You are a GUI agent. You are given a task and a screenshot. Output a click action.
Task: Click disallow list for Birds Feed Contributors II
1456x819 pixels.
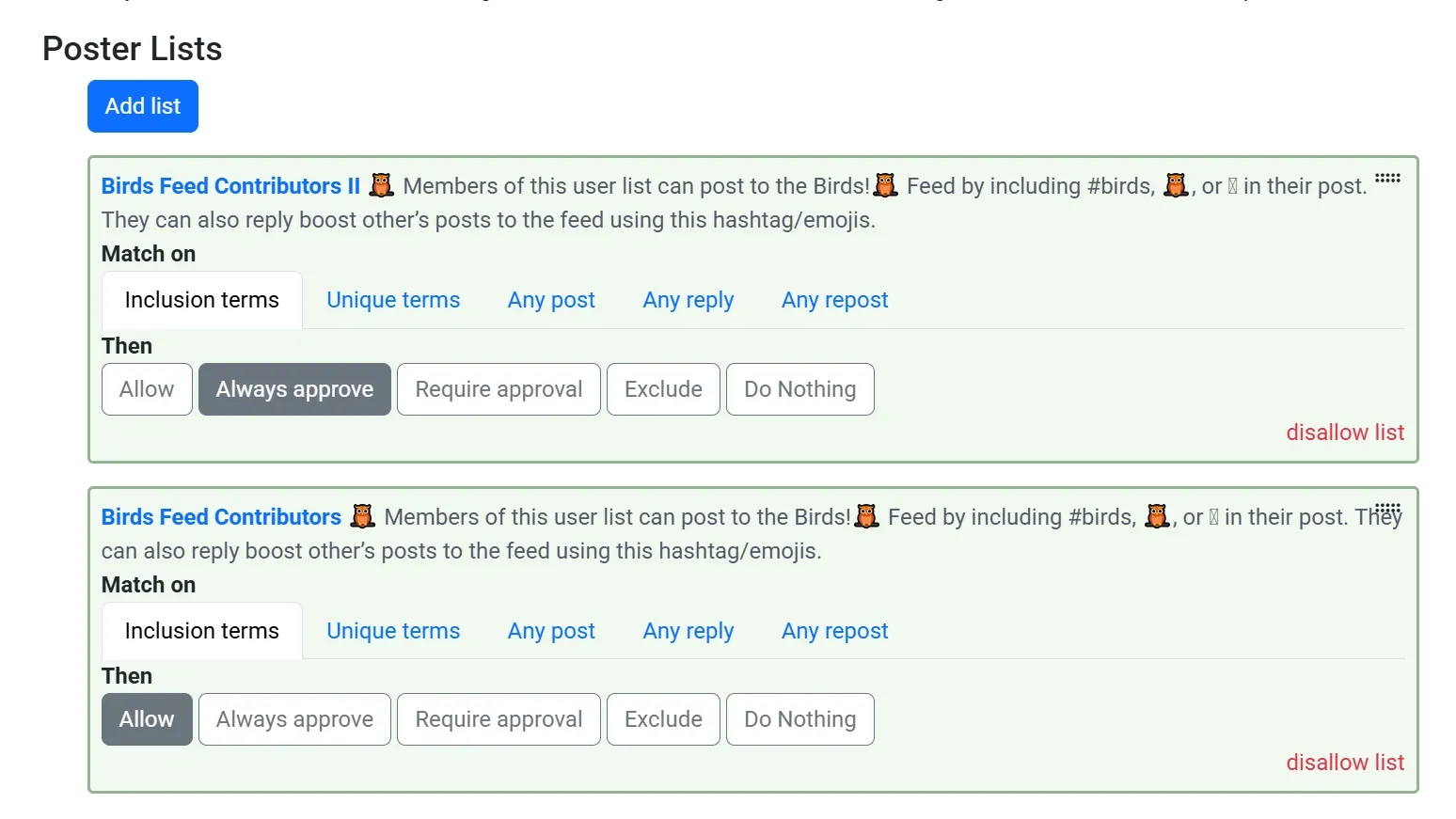pos(1345,433)
